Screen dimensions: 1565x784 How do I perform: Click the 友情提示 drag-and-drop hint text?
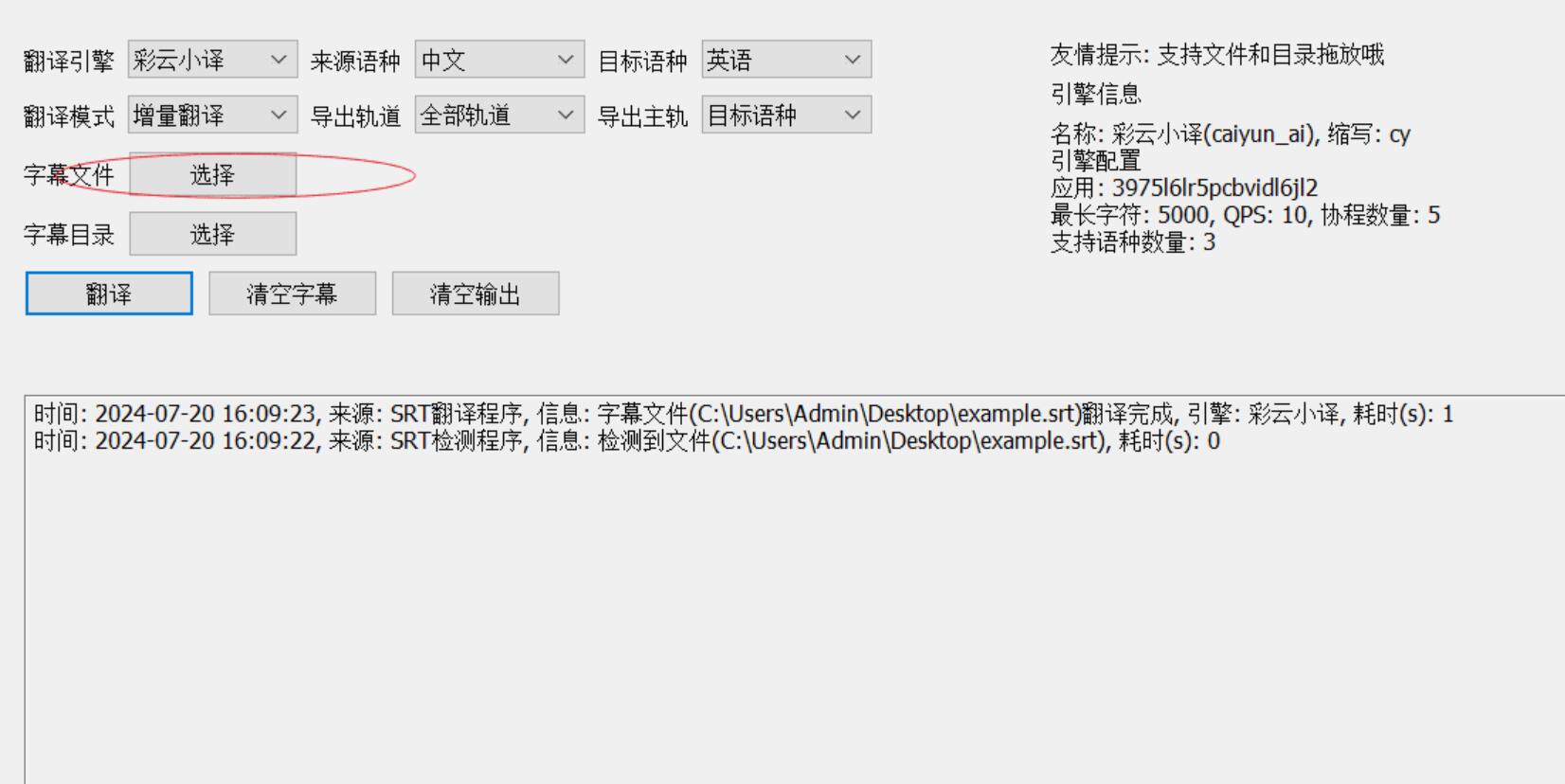point(1216,55)
